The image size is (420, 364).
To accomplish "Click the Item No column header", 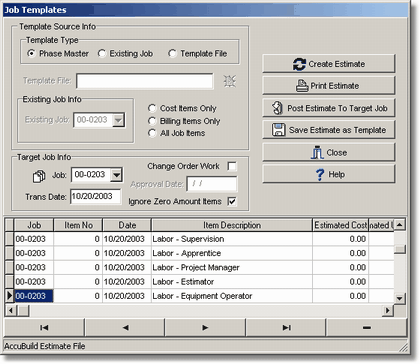I will click(78, 225).
